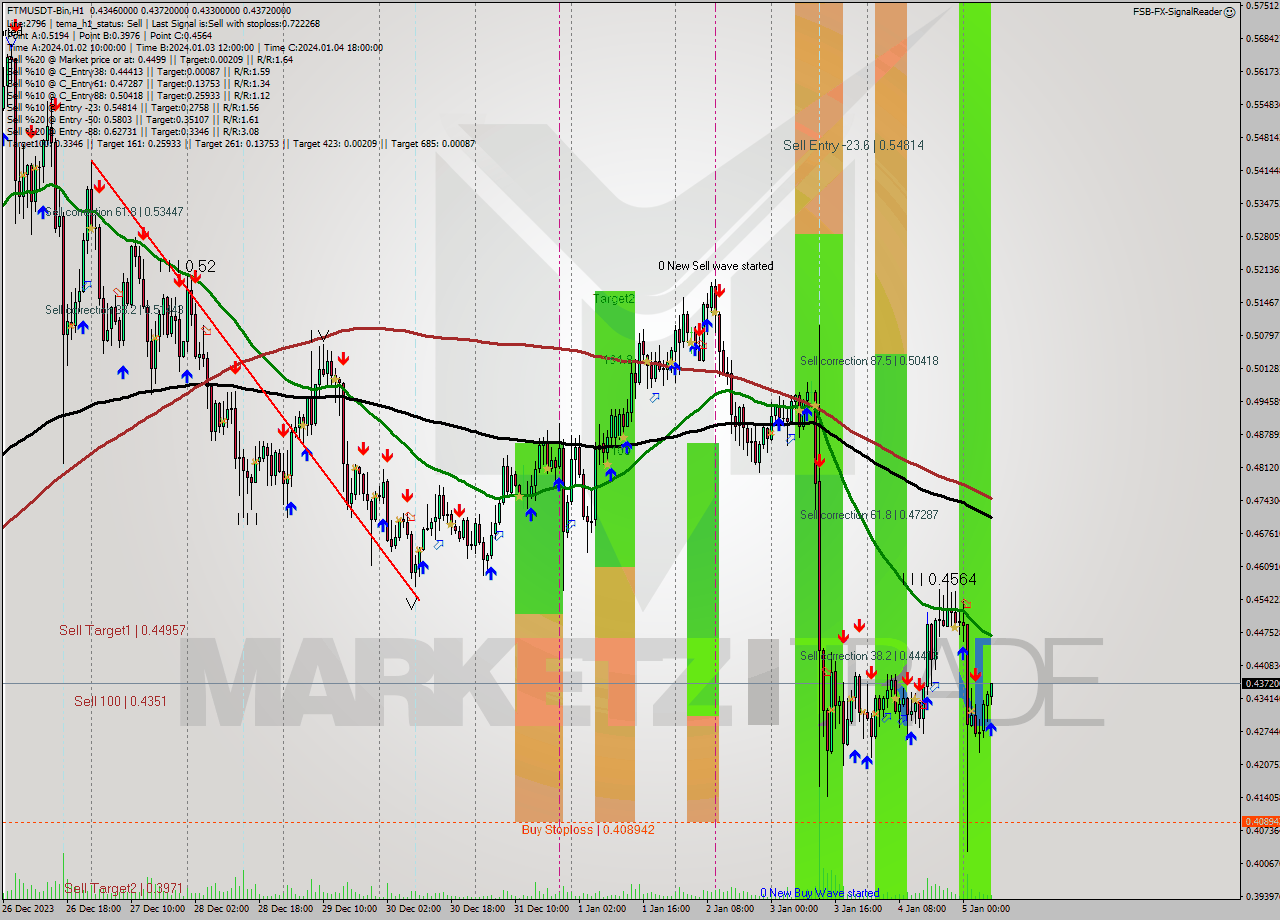Click the 'I I I 0.4564' wave label
The image size is (1280, 920).
click(939, 579)
